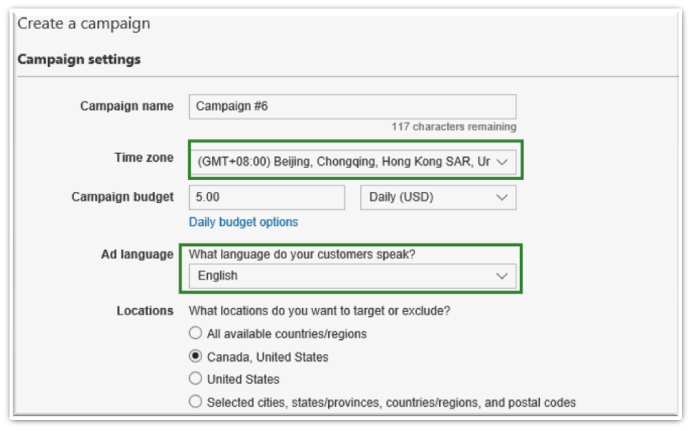Open the GMT+08:00 Beijing time zone dropdown
692x431 pixels.
point(345,160)
